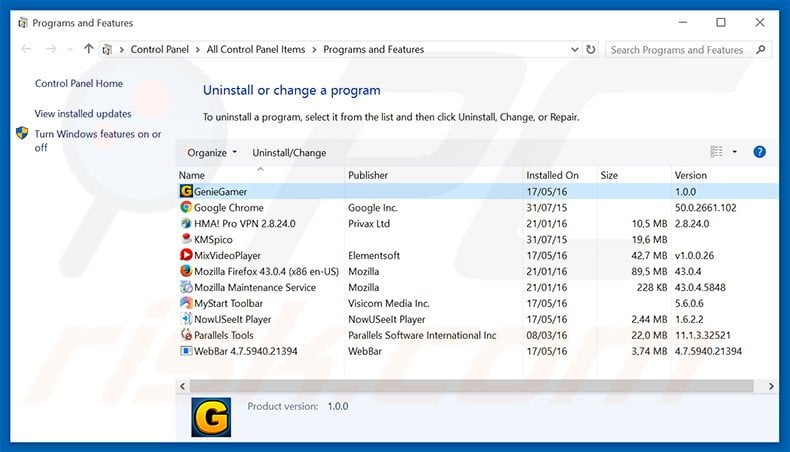Expand the view options dropdown arrow
The width and height of the screenshot is (790, 452).
click(735, 152)
